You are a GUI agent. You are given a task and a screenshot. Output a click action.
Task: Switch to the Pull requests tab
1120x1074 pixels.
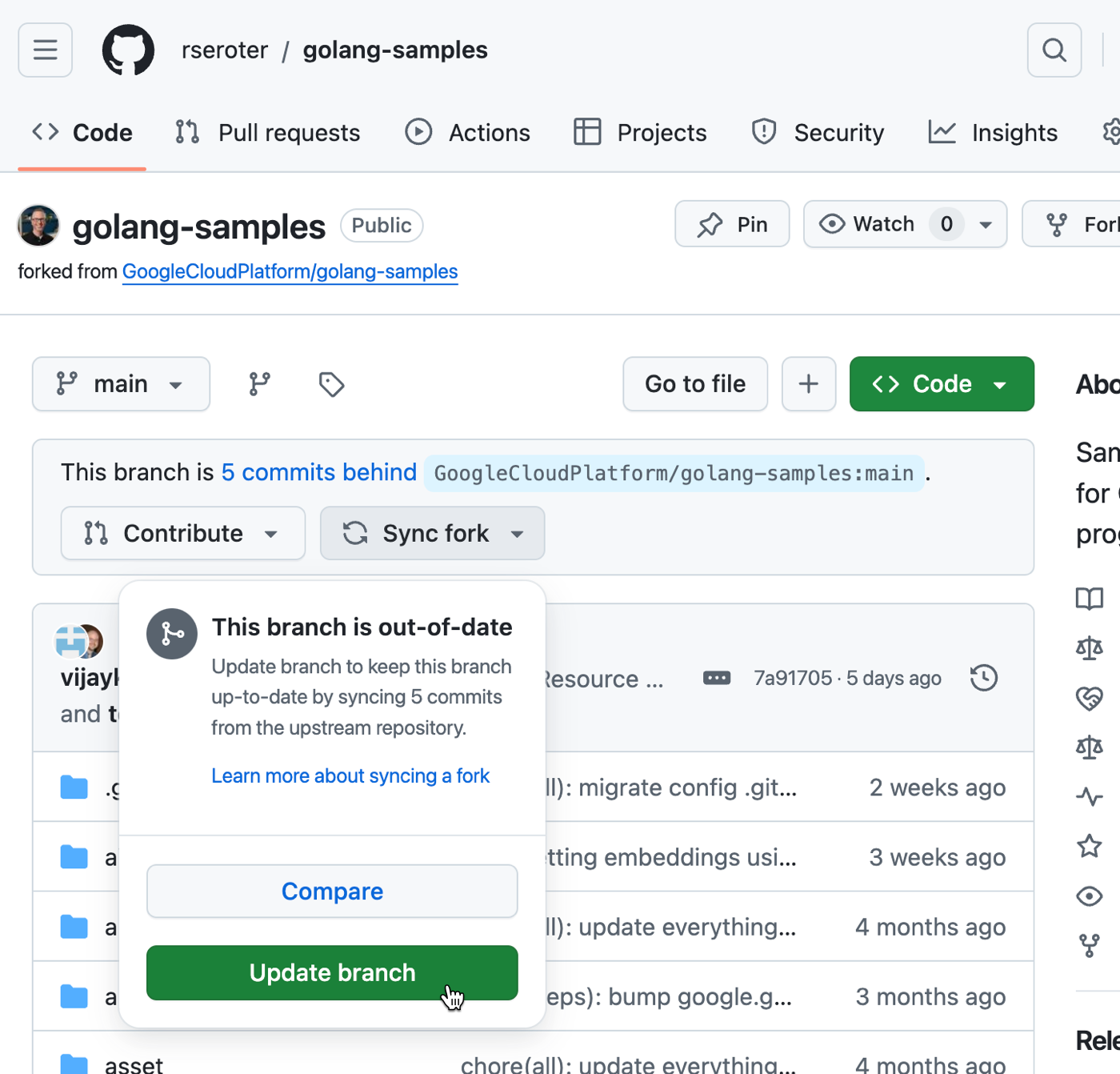[268, 133]
